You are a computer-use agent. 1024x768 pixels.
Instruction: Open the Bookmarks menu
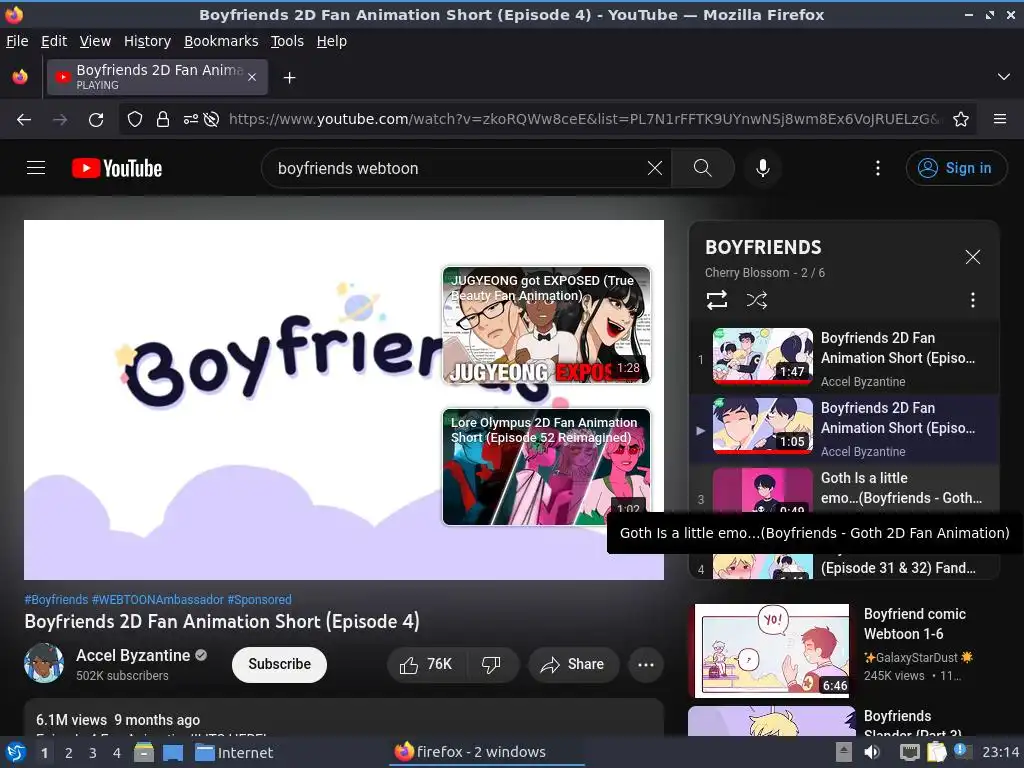[221, 41]
